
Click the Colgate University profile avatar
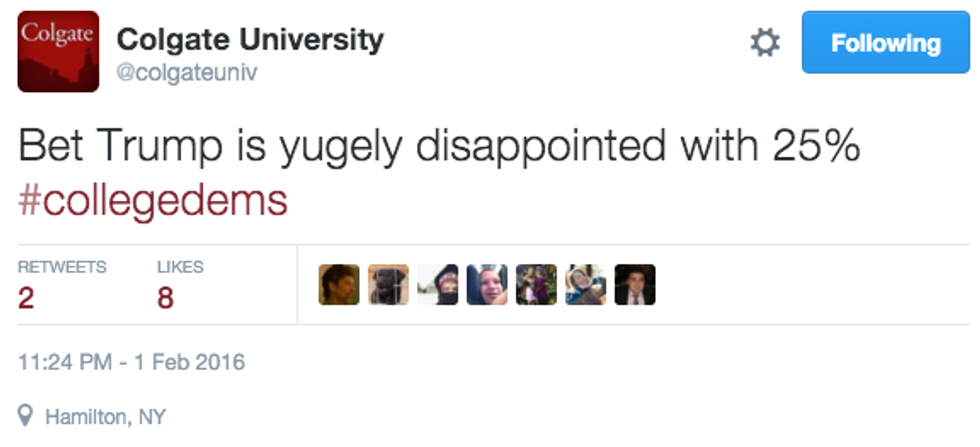pos(59,51)
